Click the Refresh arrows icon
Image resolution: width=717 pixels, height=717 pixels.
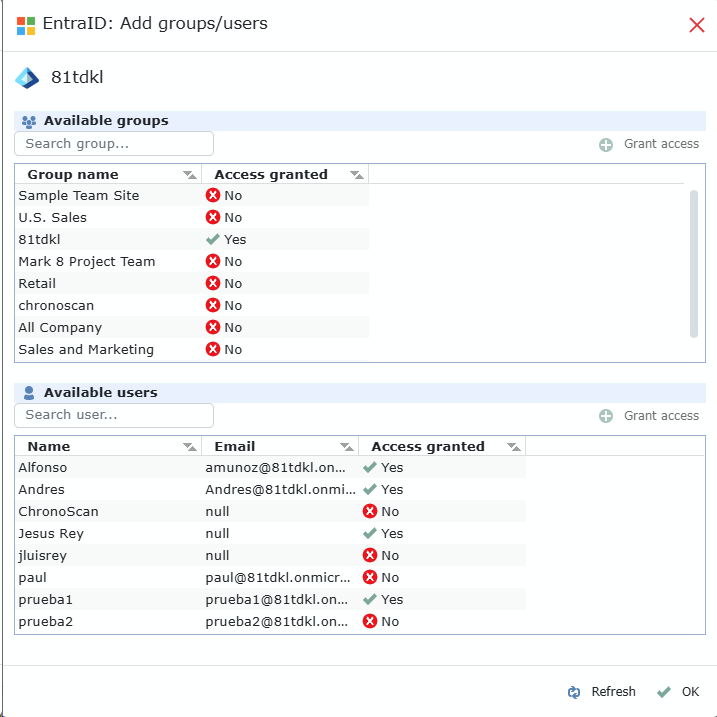click(x=574, y=692)
